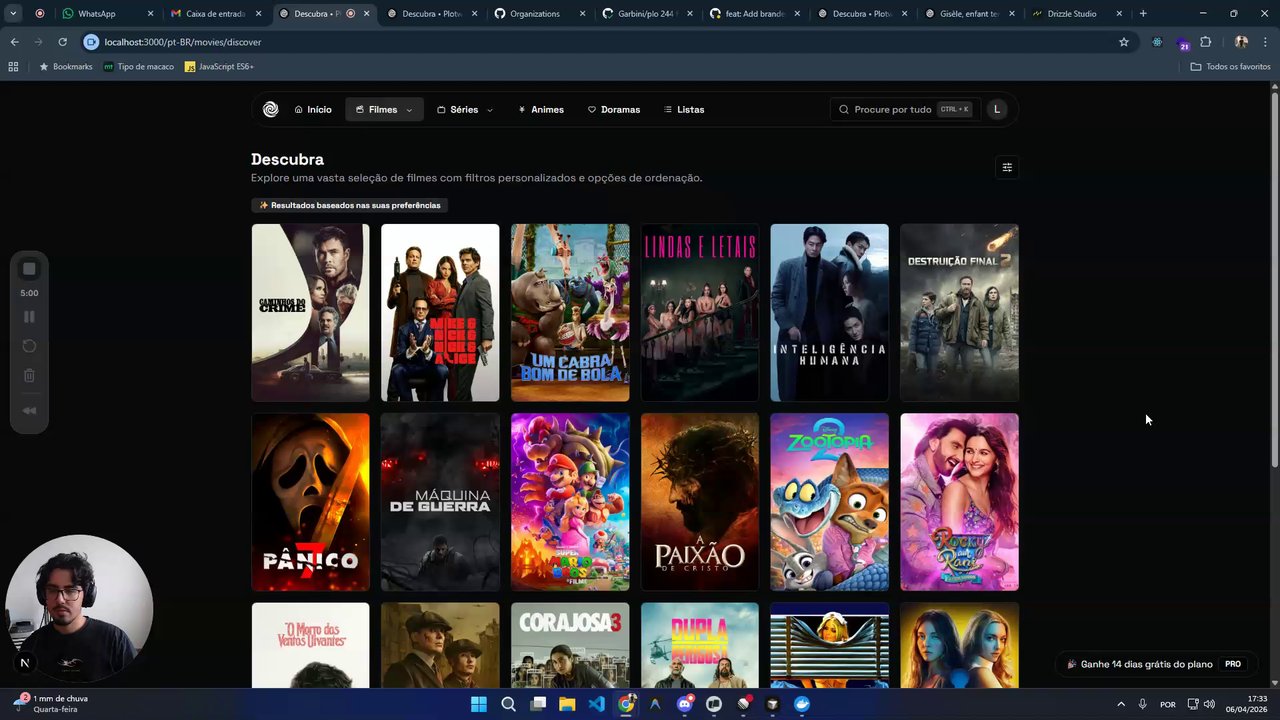Open Discord from the taskbar
Screen dimensions: 1280x720
(685, 704)
